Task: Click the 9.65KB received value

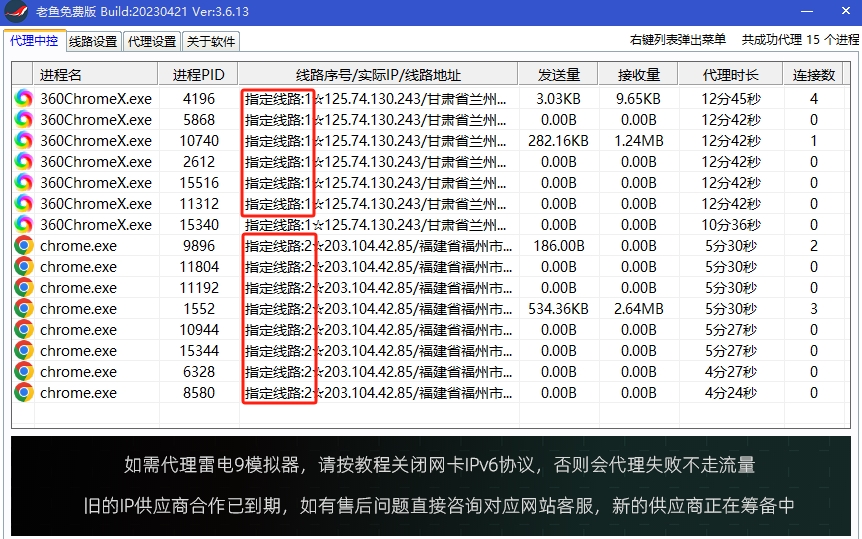Action: point(638,98)
